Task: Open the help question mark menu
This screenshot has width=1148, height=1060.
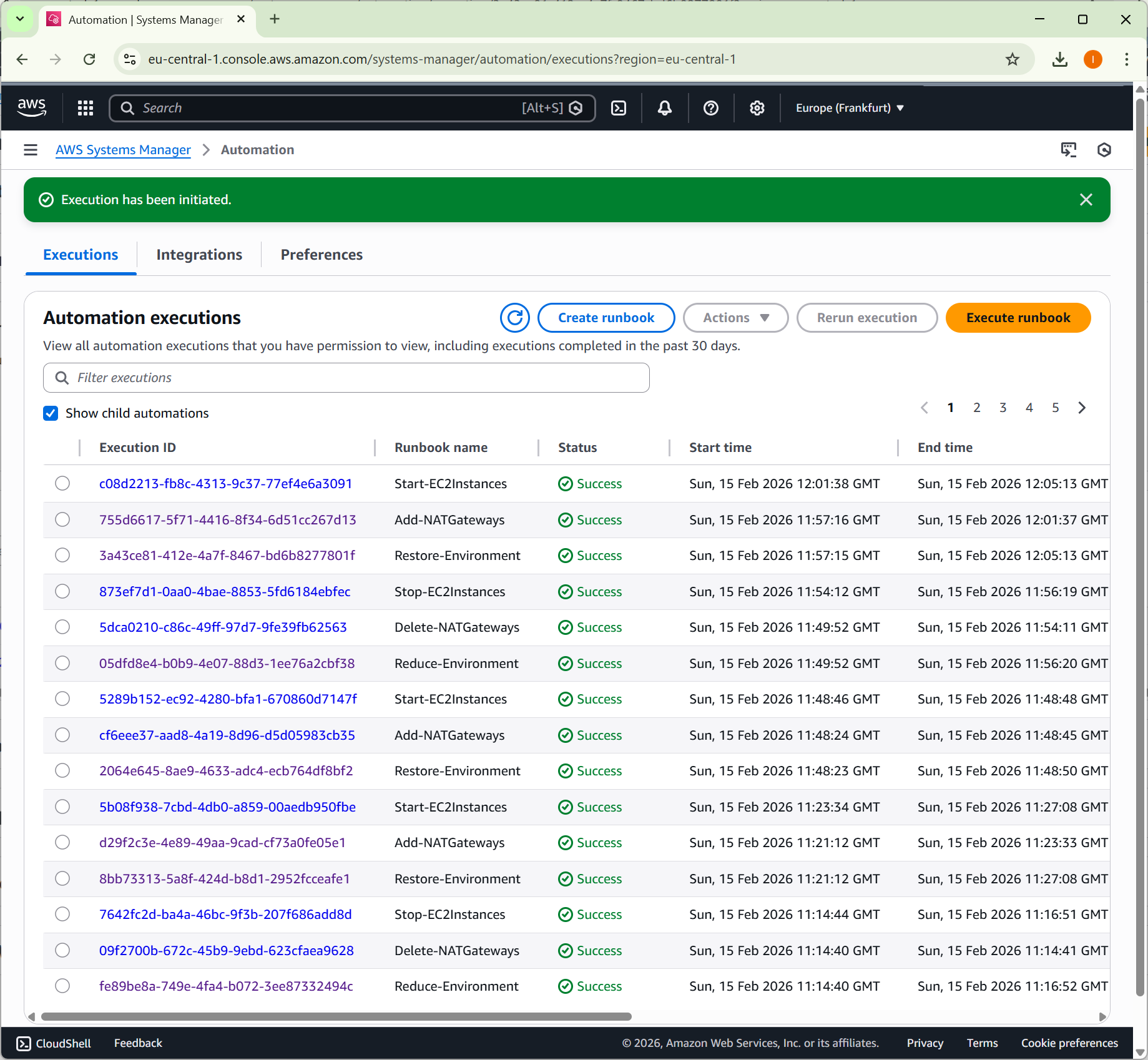Action: pos(711,108)
